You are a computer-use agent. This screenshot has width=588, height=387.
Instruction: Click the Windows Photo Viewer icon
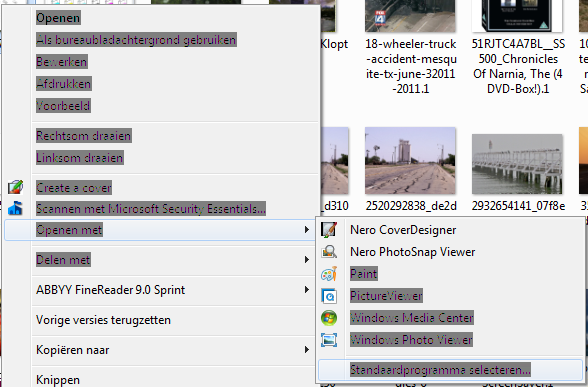click(x=329, y=340)
